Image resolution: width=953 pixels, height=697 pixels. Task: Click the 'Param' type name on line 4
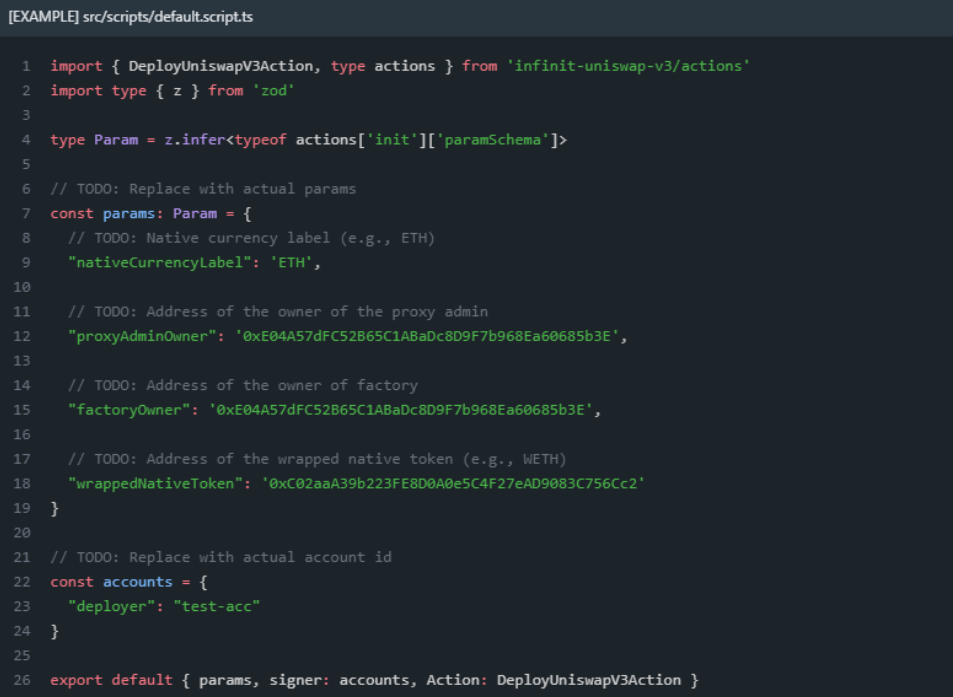point(116,140)
